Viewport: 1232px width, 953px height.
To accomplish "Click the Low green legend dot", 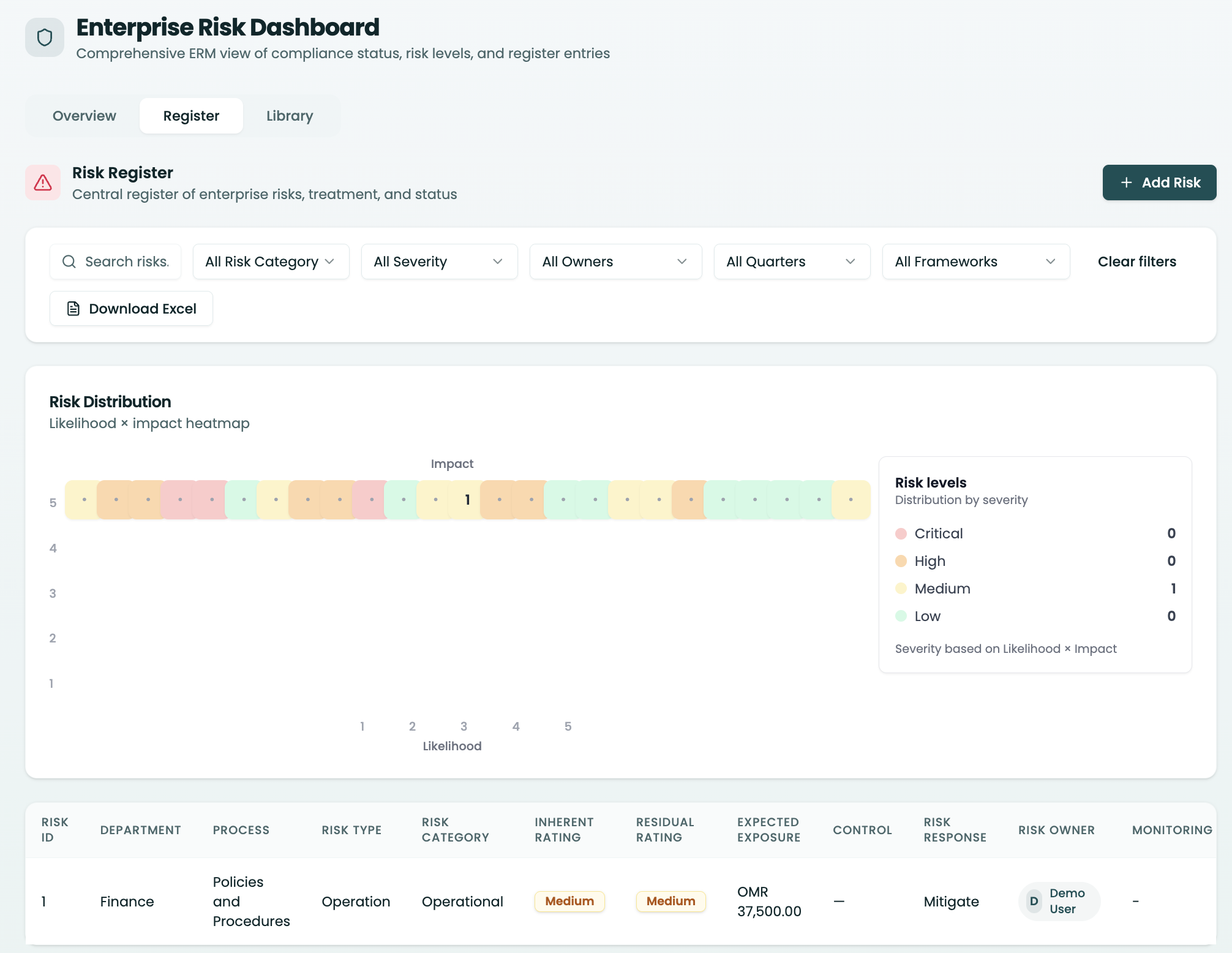I will [901, 616].
